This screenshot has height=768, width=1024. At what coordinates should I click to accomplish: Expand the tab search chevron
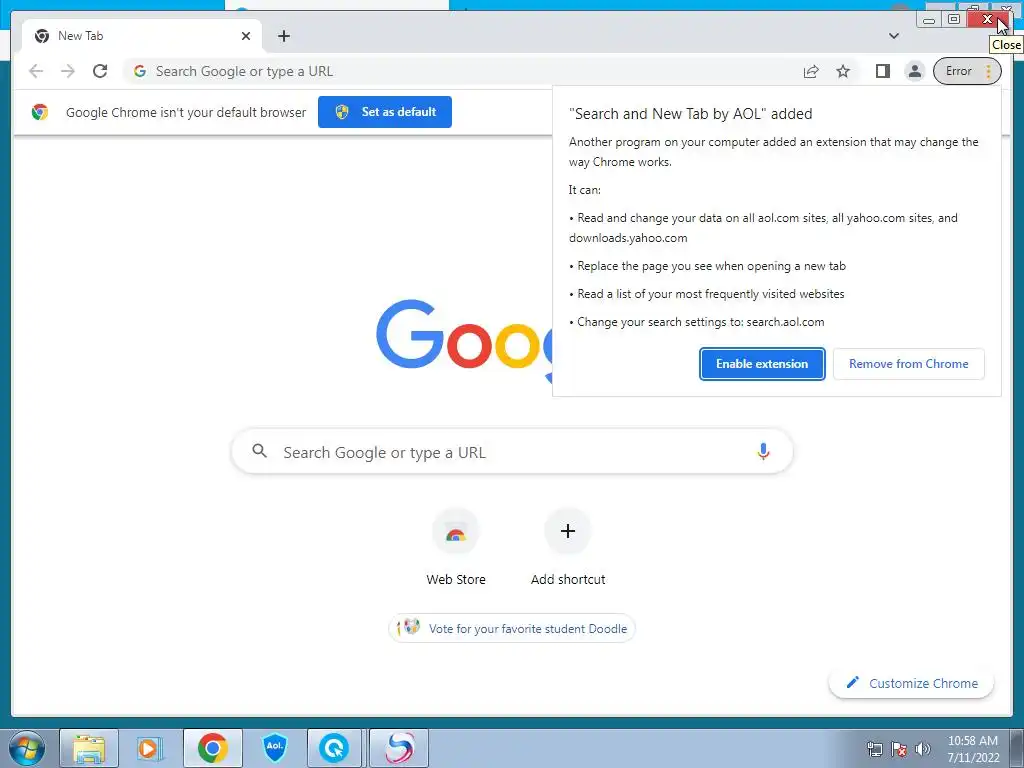(x=893, y=36)
